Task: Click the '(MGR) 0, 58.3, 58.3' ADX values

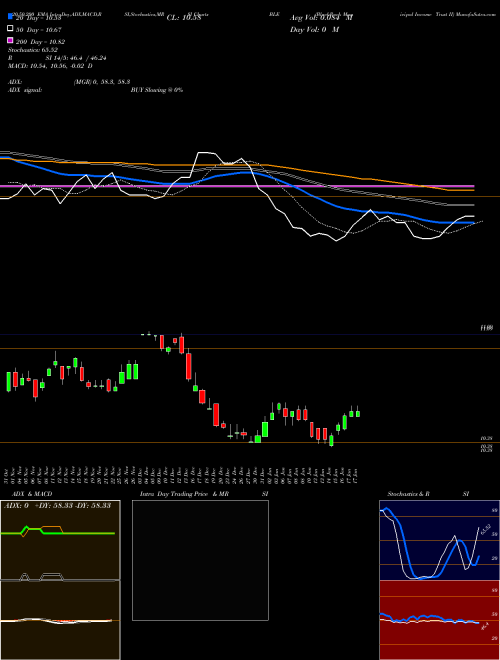Action: tap(101, 82)
